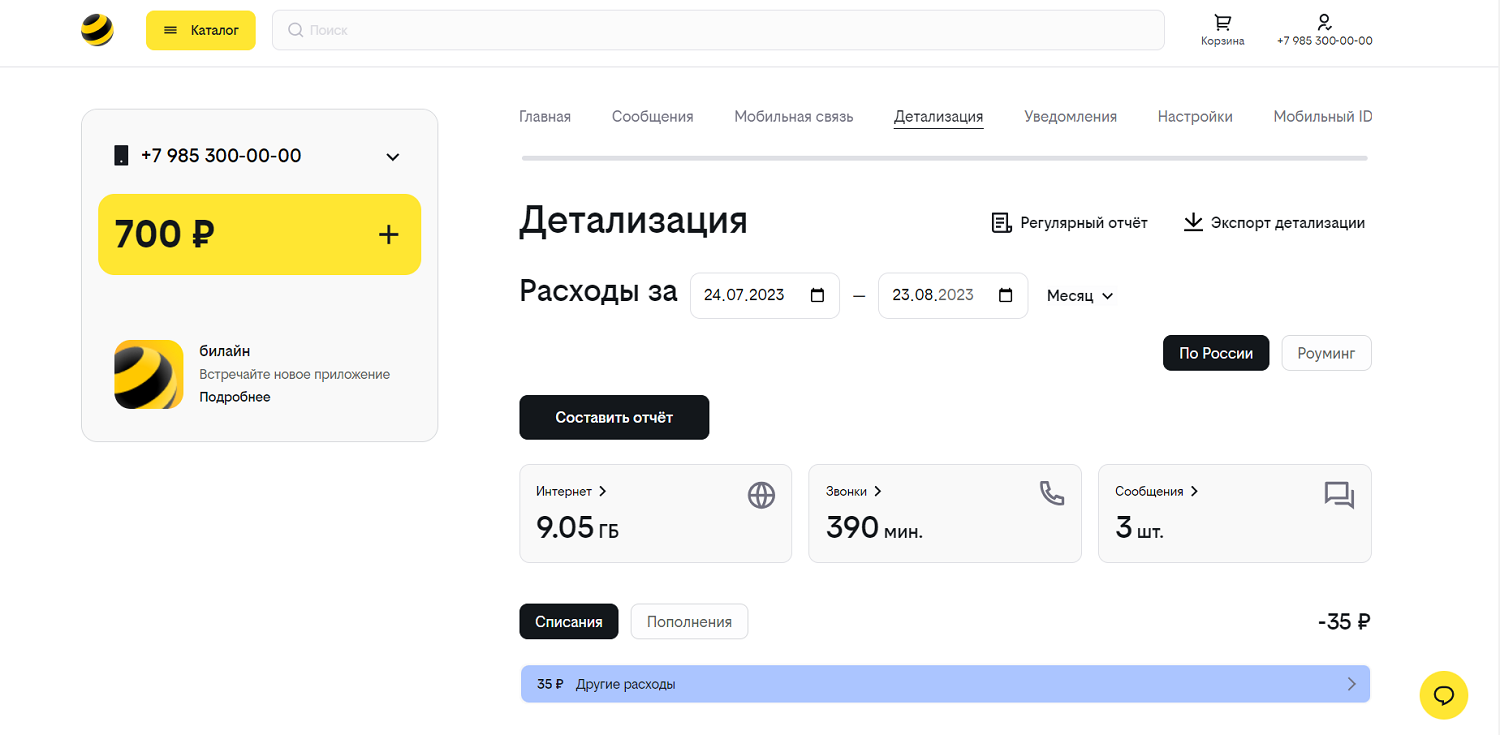Open the Уведомления tab
The width and height of the screenshot is (1500, 735).
[x=1070, y=116]
